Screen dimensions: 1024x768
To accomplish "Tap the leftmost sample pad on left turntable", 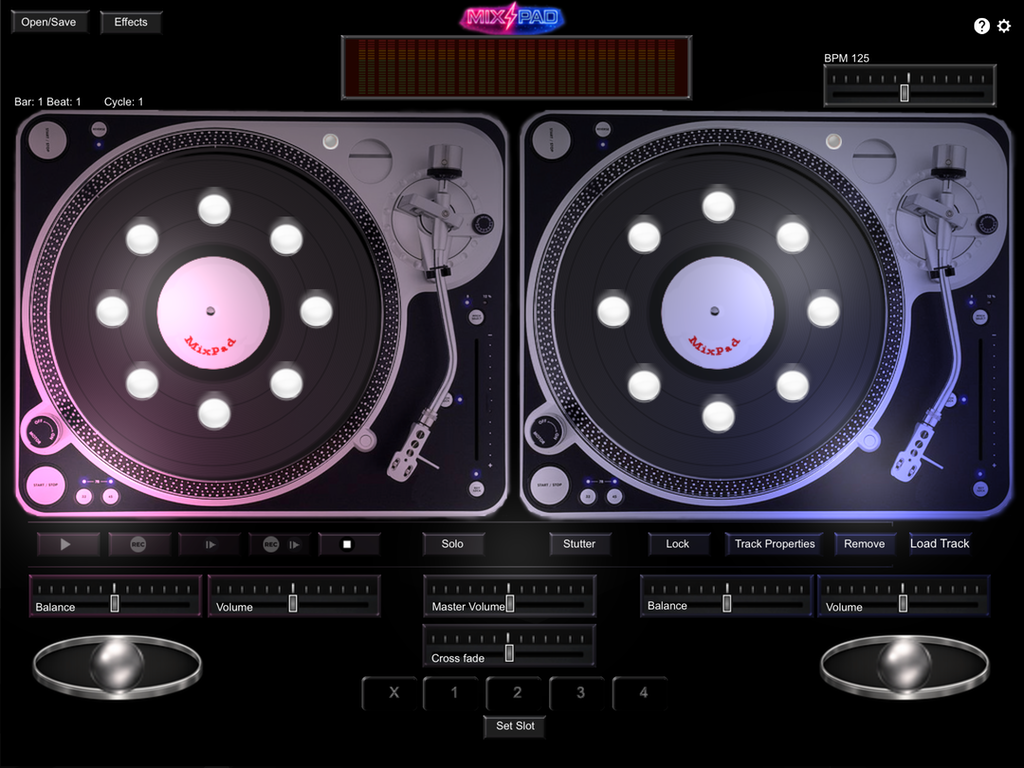I will pos(112,311).
